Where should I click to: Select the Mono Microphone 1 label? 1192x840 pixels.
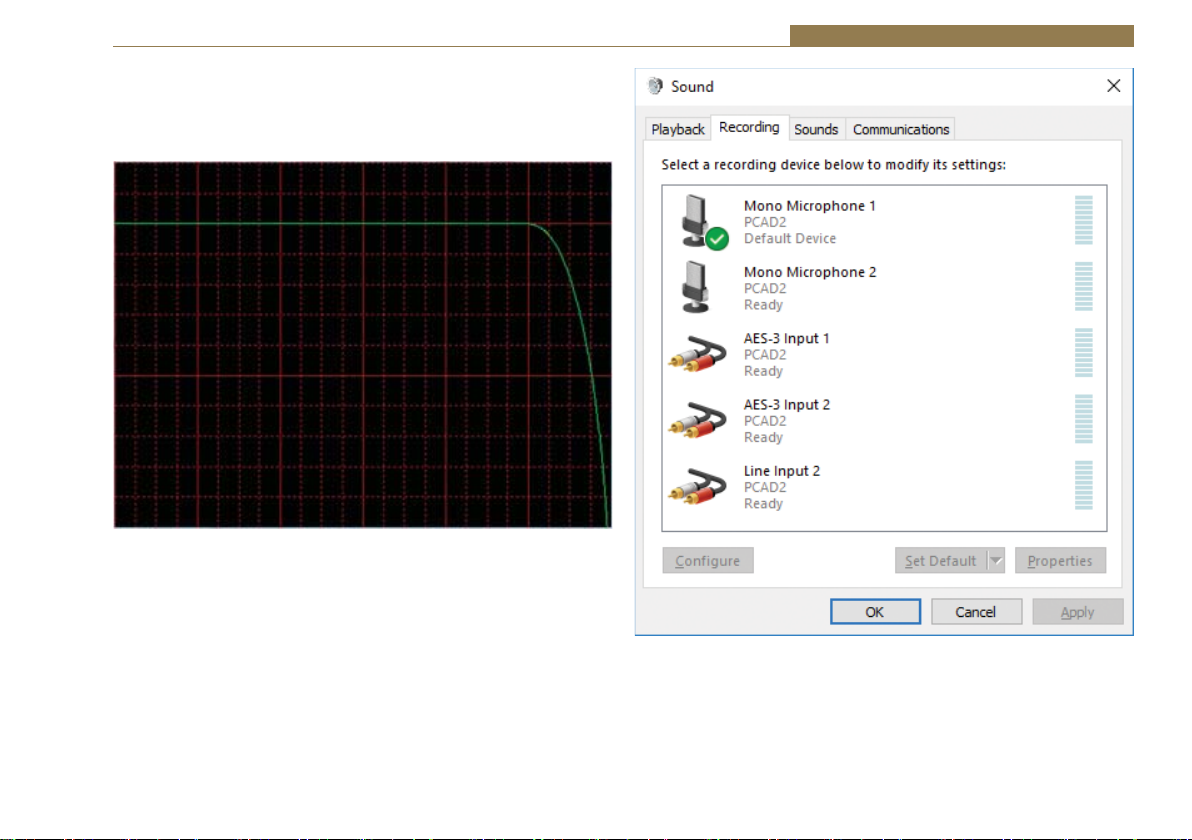point(810,205)
